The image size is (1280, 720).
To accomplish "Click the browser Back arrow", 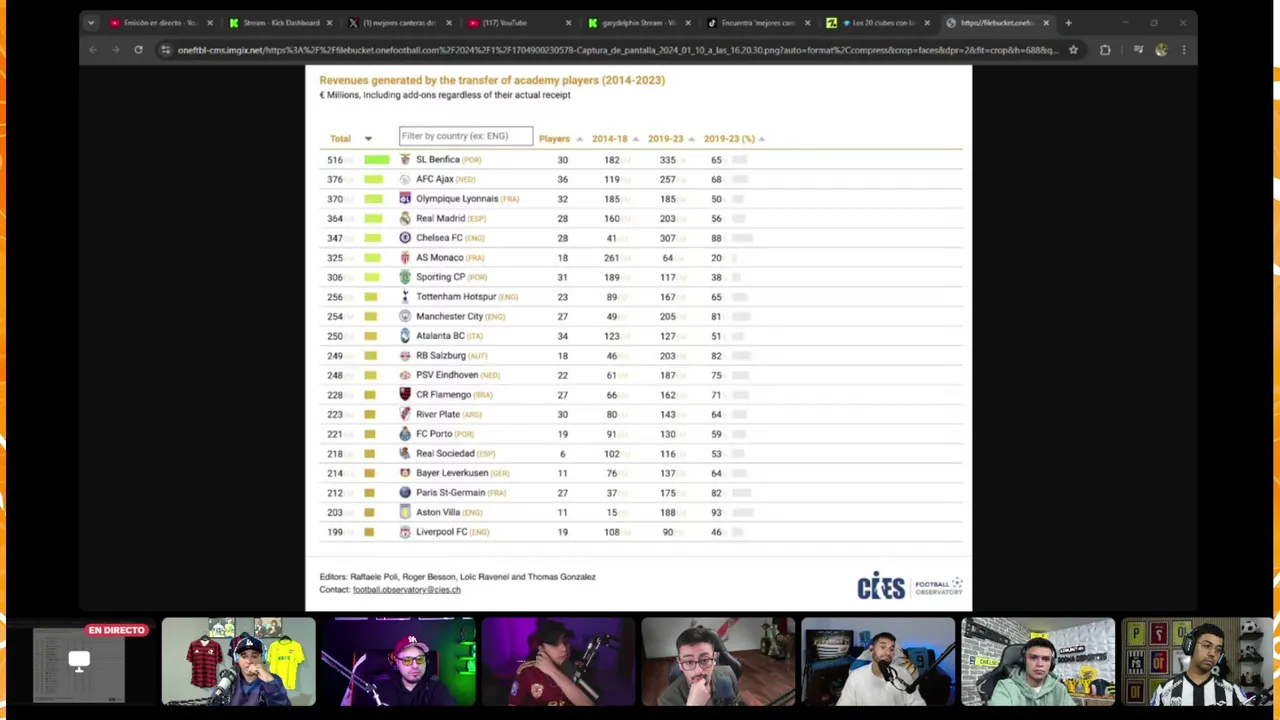I will 93,50.
